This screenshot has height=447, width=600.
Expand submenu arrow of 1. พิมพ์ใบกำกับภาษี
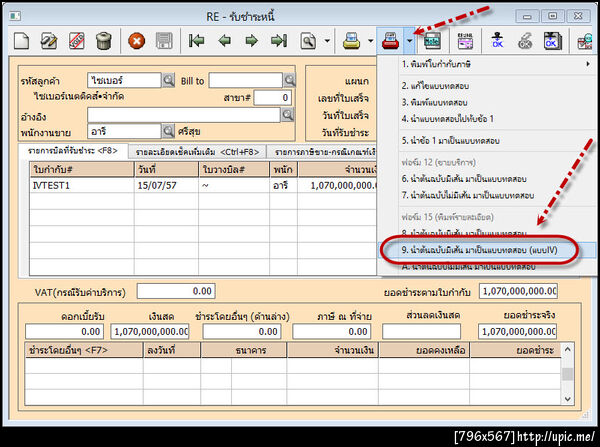(588, 64)
